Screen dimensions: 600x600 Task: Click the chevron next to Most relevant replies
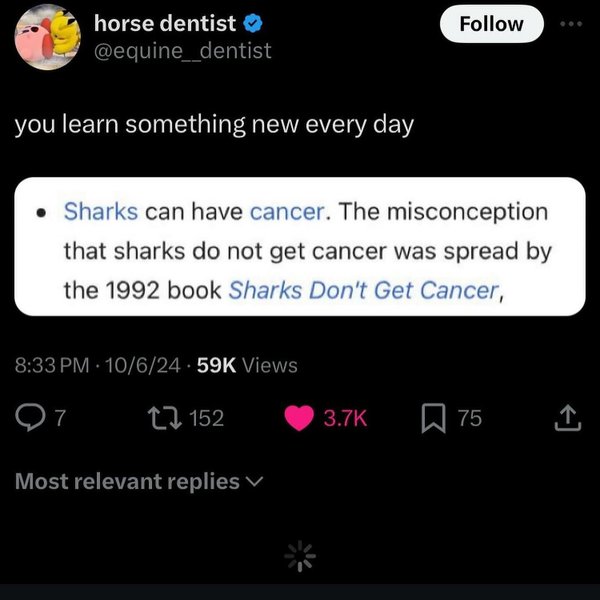pyautogui.click(x=254, y=481)
